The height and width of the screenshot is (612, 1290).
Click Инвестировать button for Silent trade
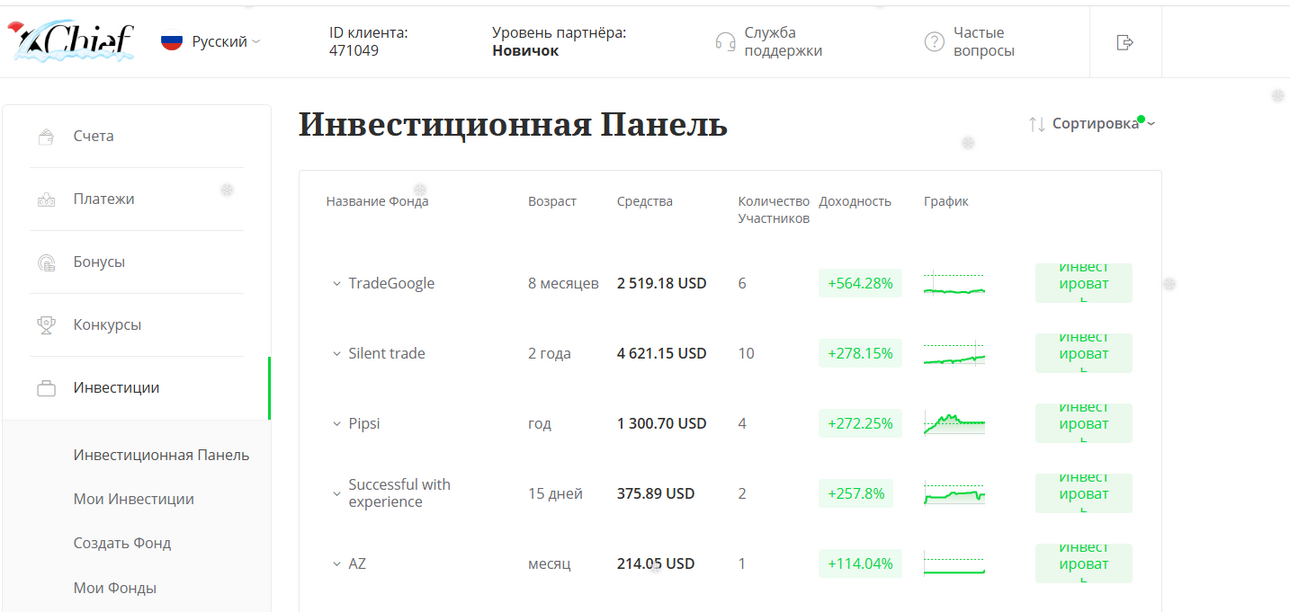tap(1084, 353)
